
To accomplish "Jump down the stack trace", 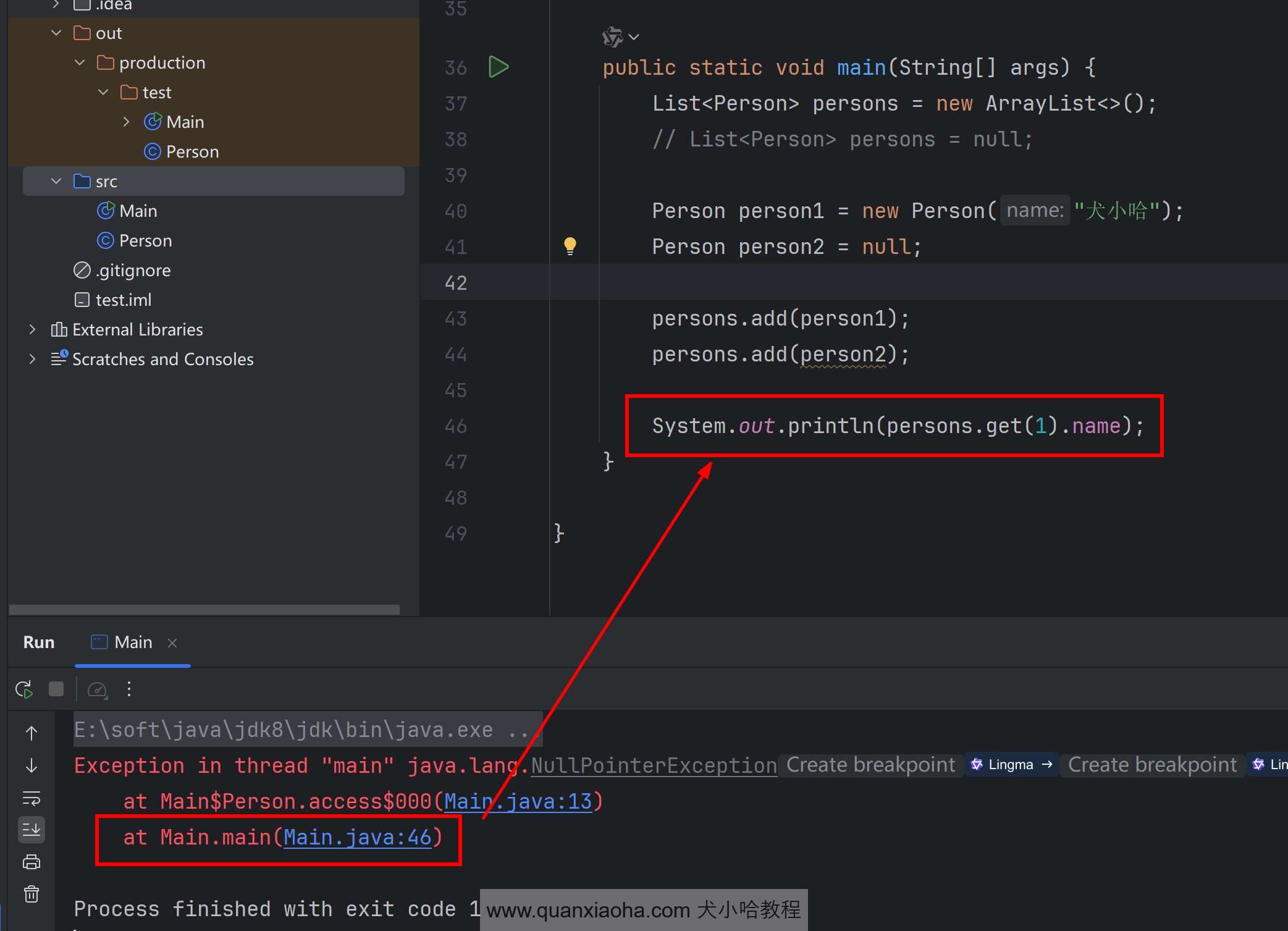I will click(32, 765).
